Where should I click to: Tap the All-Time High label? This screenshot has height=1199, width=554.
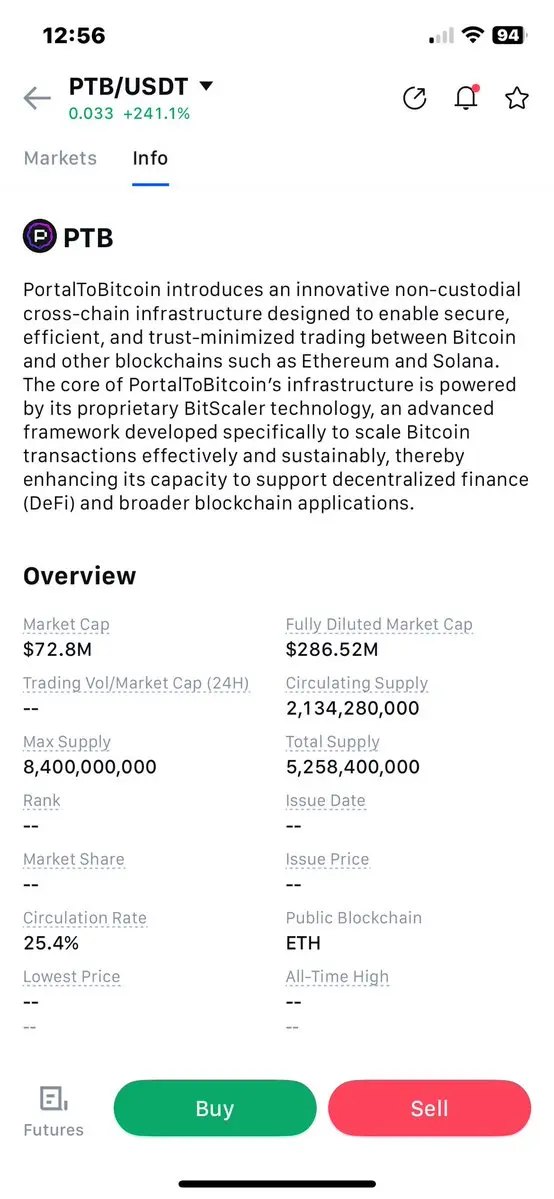click(x=337, y=976)
